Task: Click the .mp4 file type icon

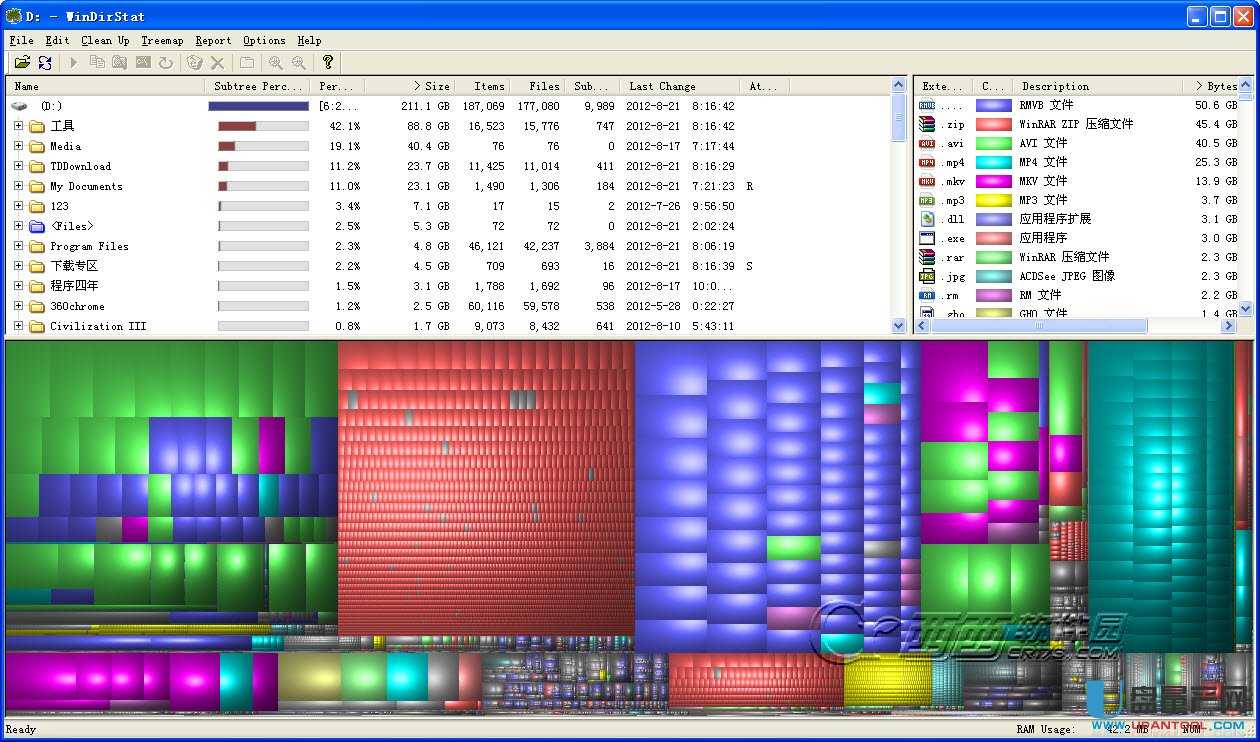Action: coord(927,162)
